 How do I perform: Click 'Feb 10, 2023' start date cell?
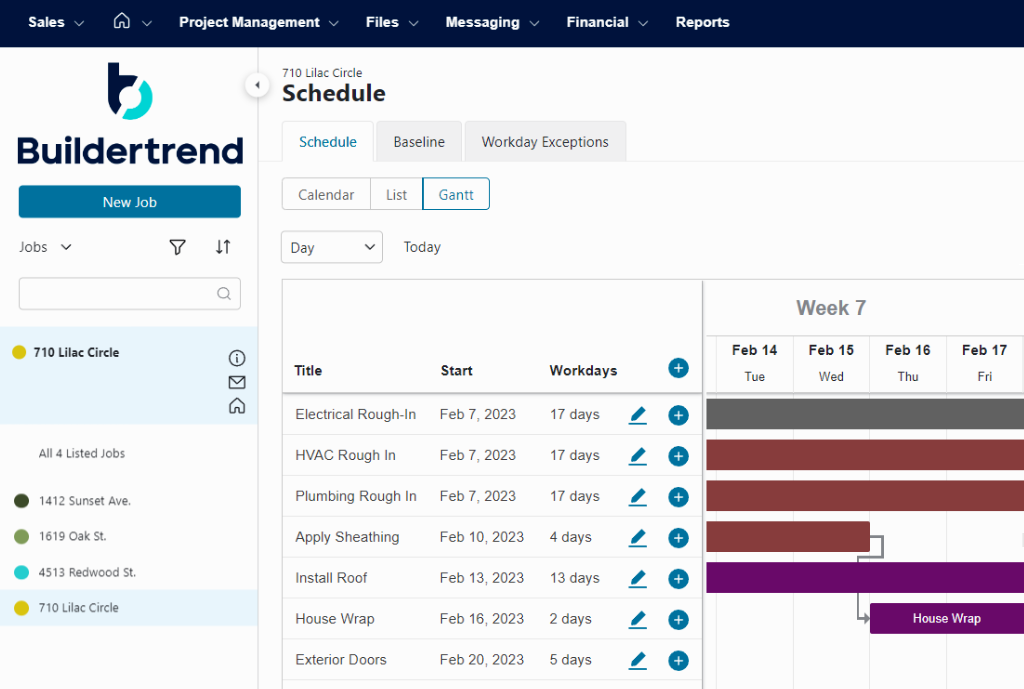(x=482, y=537)
